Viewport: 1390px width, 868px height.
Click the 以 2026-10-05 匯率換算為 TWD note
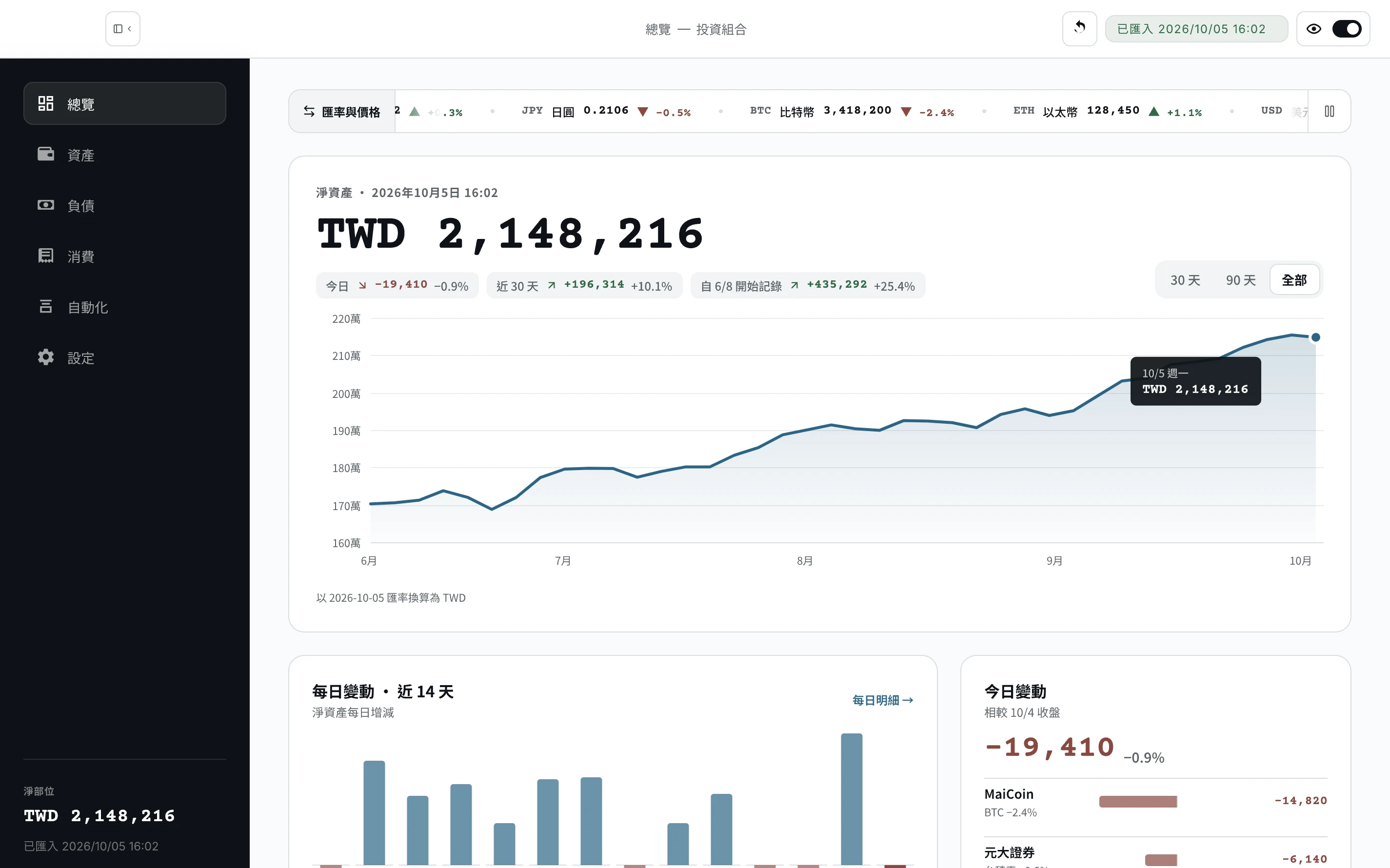pyautogui.click(x=391, y=598)
